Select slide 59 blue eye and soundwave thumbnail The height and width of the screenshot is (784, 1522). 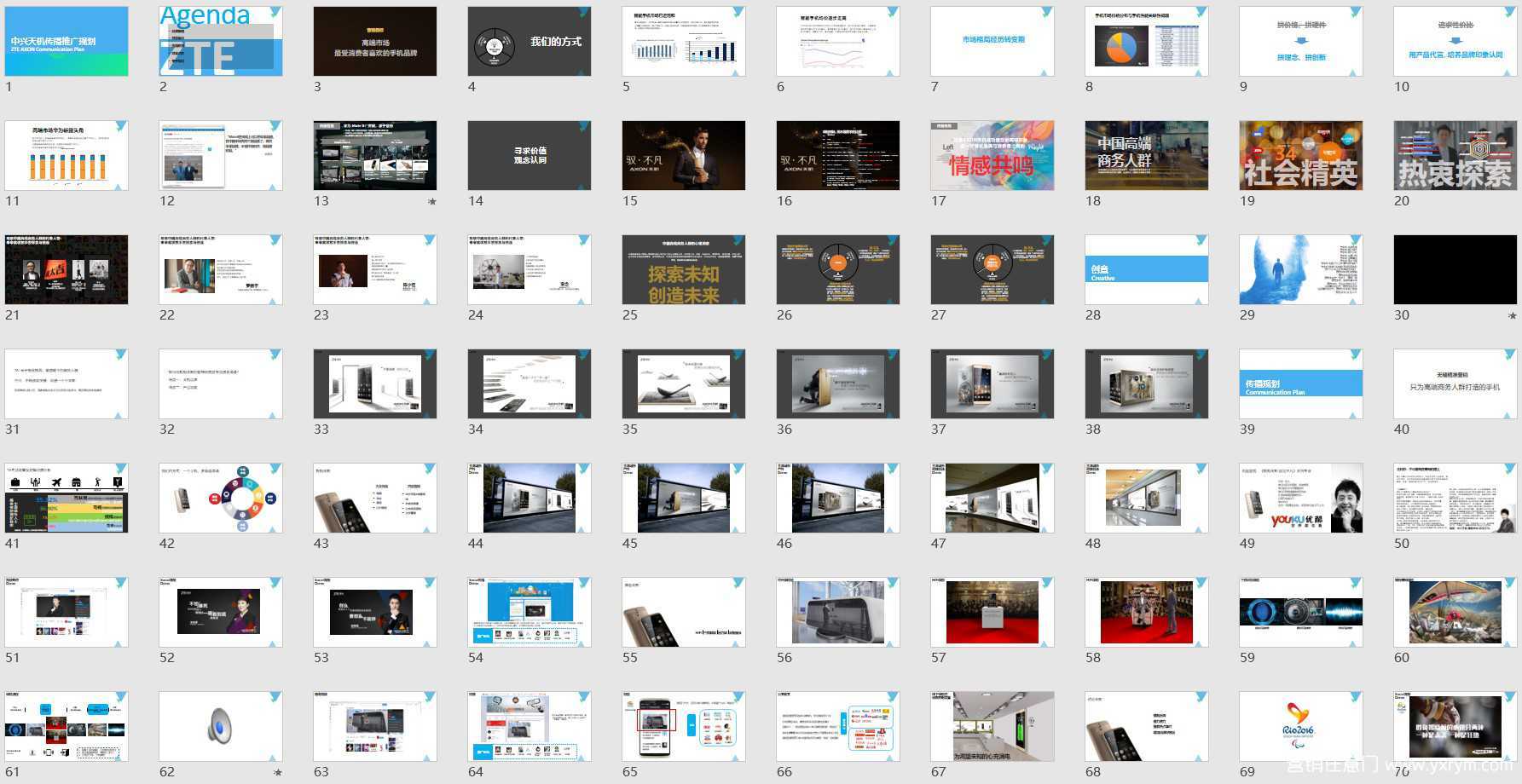click(x=1301, y=612)
